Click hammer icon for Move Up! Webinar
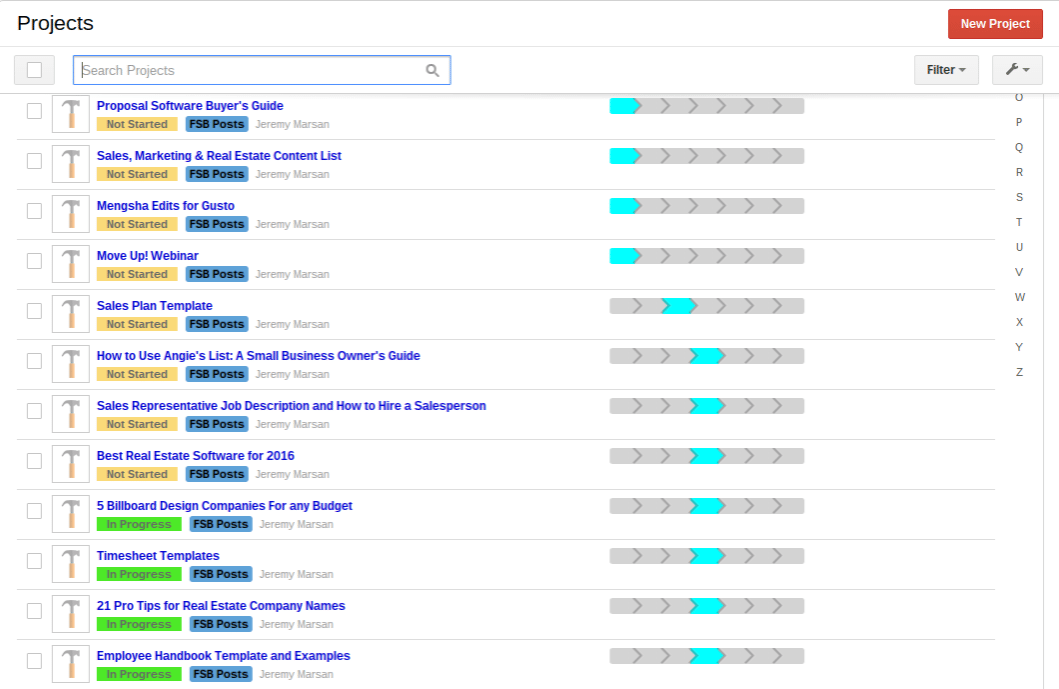1059x689 pixels. (x=71, y=264)
